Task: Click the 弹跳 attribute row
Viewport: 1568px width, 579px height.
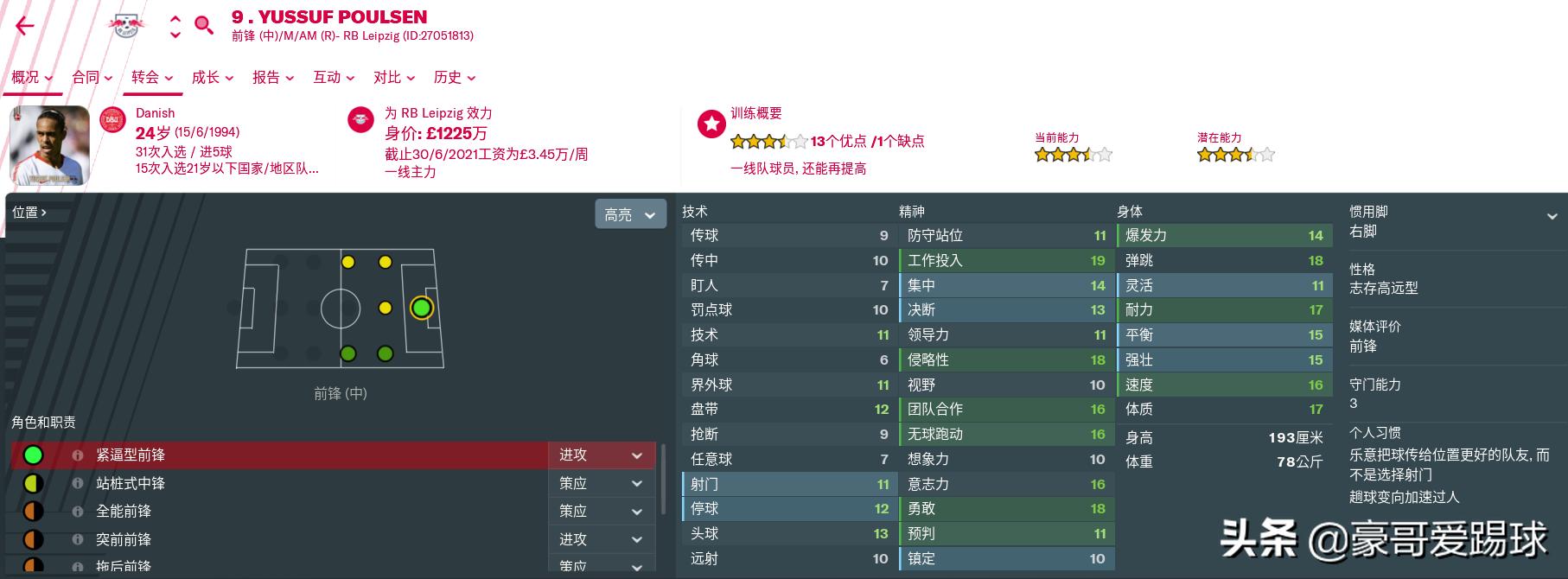Action: pyautogui.click(x=1224, y=260)
